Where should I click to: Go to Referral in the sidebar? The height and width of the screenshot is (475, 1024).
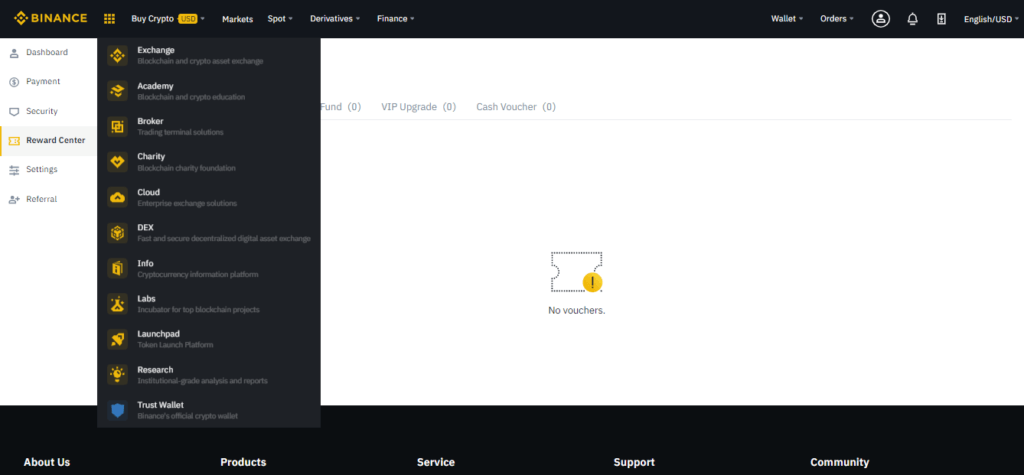[x=48, y=199]
